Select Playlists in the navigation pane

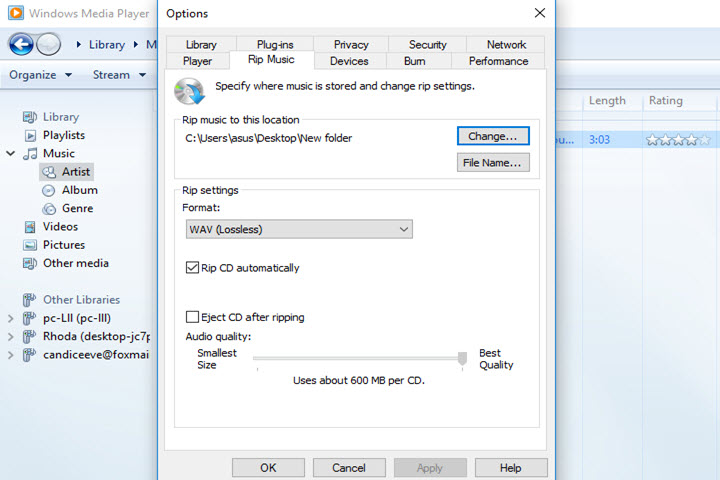click(64, 136)
